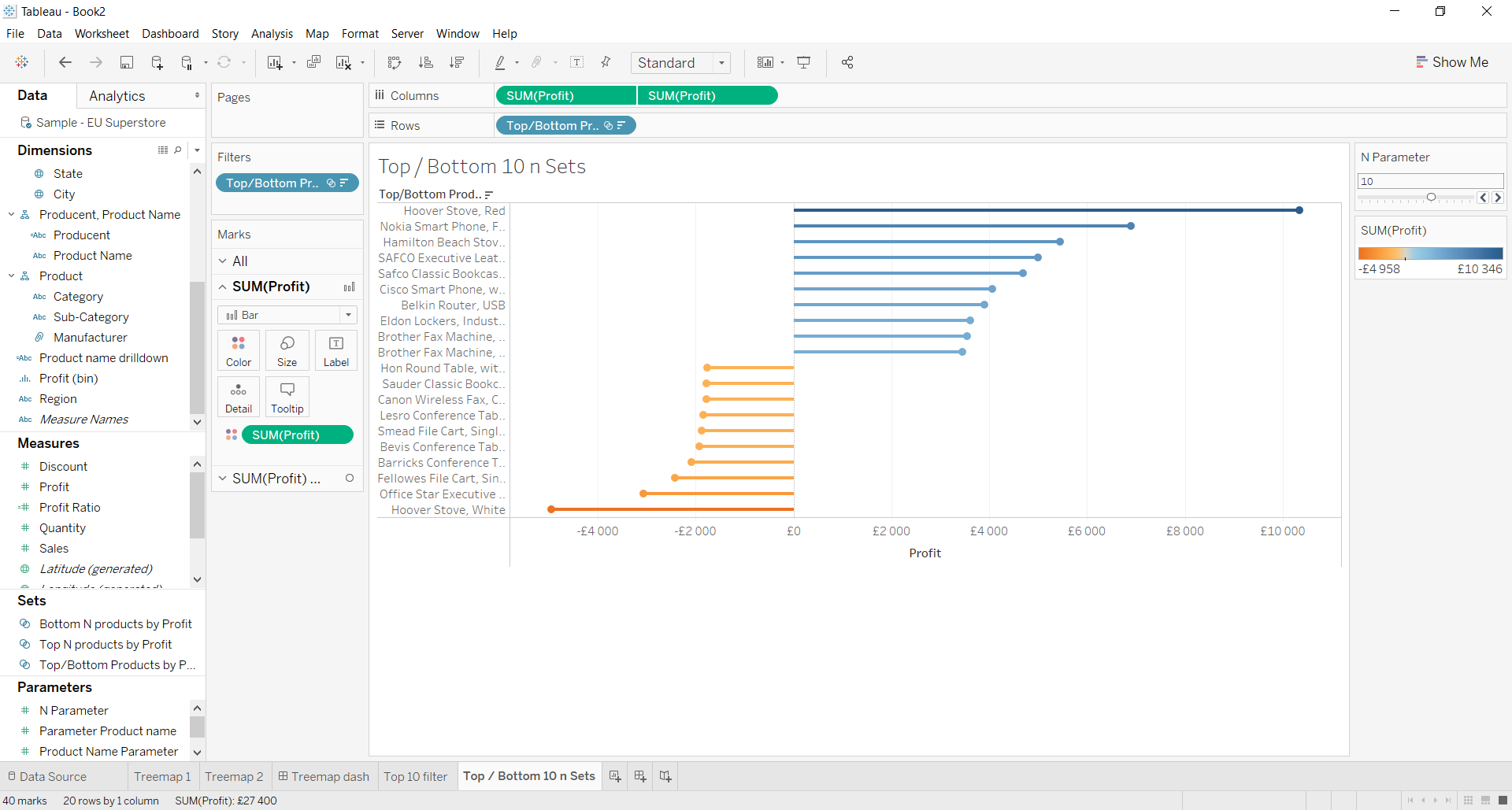
Task: Click the Duplicate worksheet toolbar icon
Action: click(x=313, y=63)
